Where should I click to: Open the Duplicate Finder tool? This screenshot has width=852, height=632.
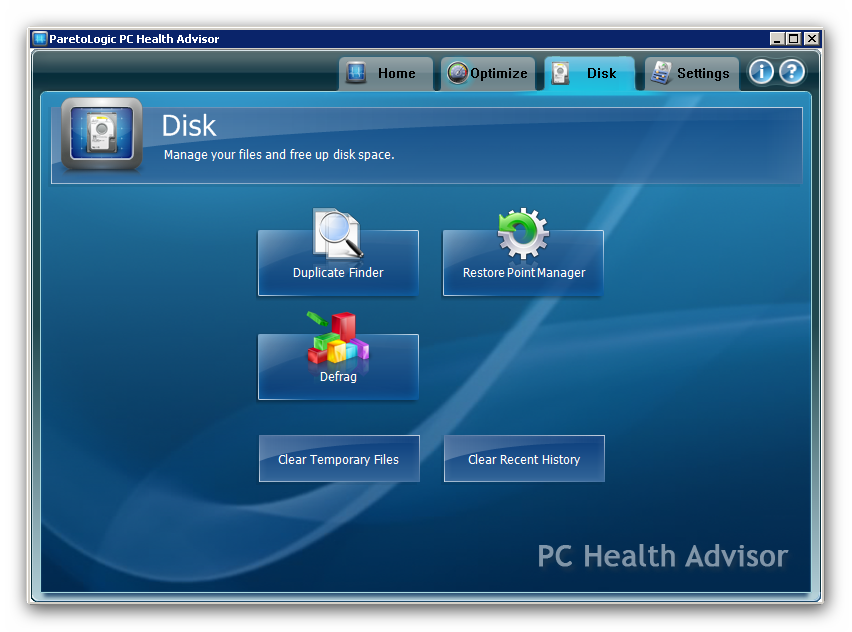pyautogui.click(x=338, y=263)
